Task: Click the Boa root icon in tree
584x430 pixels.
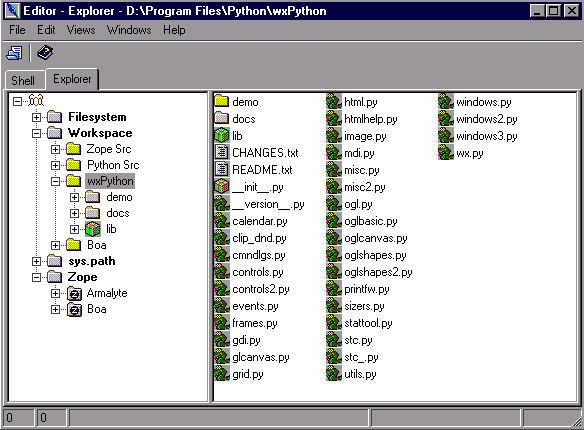Action: (x=36, y=101)
